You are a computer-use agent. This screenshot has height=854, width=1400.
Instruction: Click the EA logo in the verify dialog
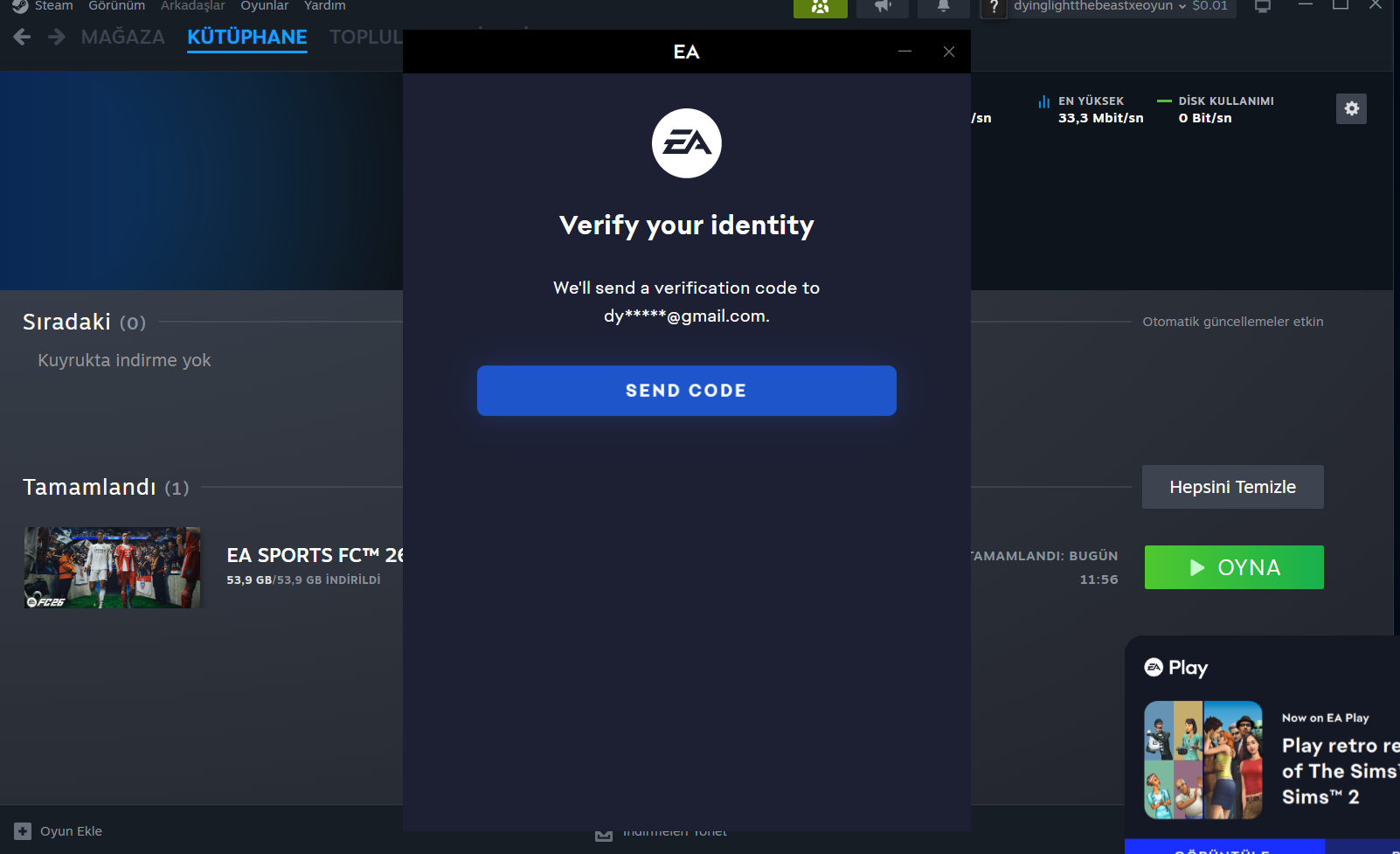pos(687,143)
